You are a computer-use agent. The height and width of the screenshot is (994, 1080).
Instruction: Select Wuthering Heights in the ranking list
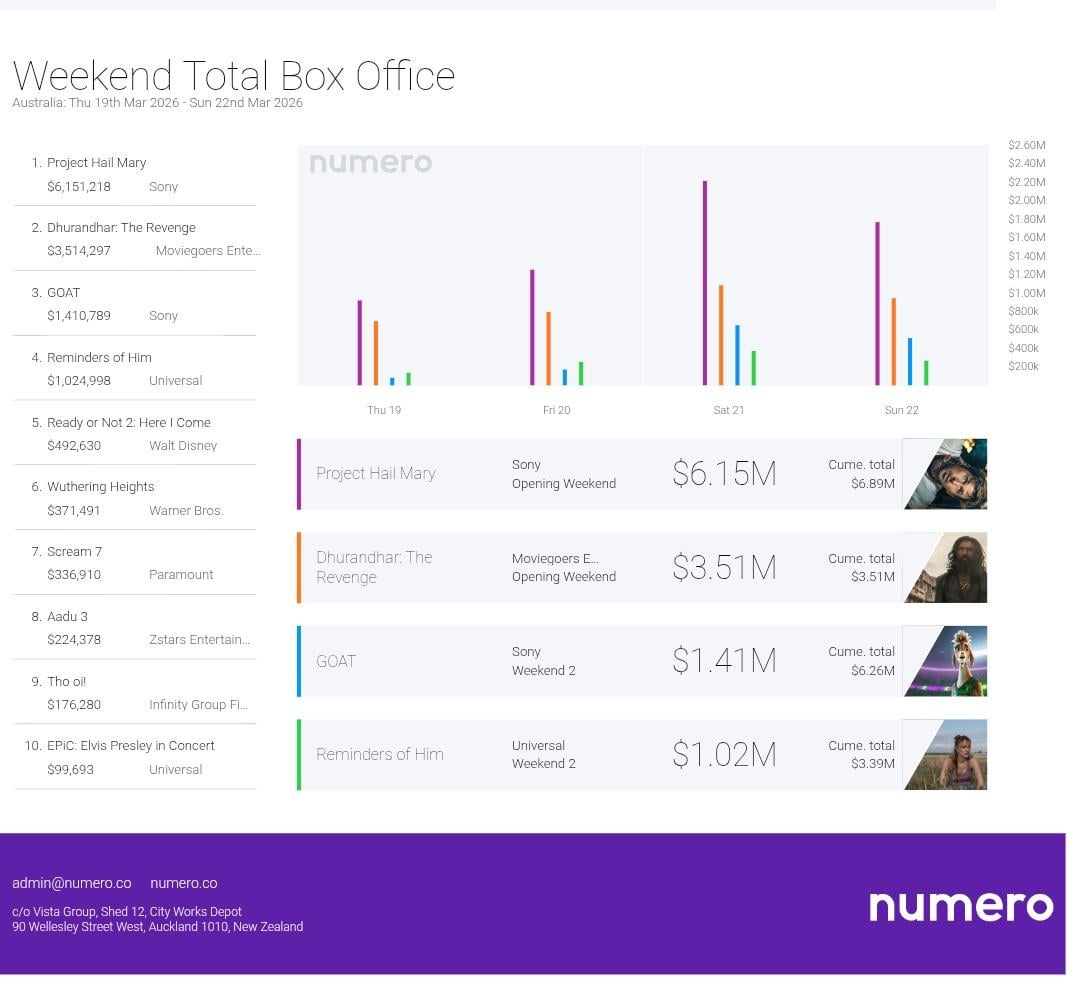(100, 487)
